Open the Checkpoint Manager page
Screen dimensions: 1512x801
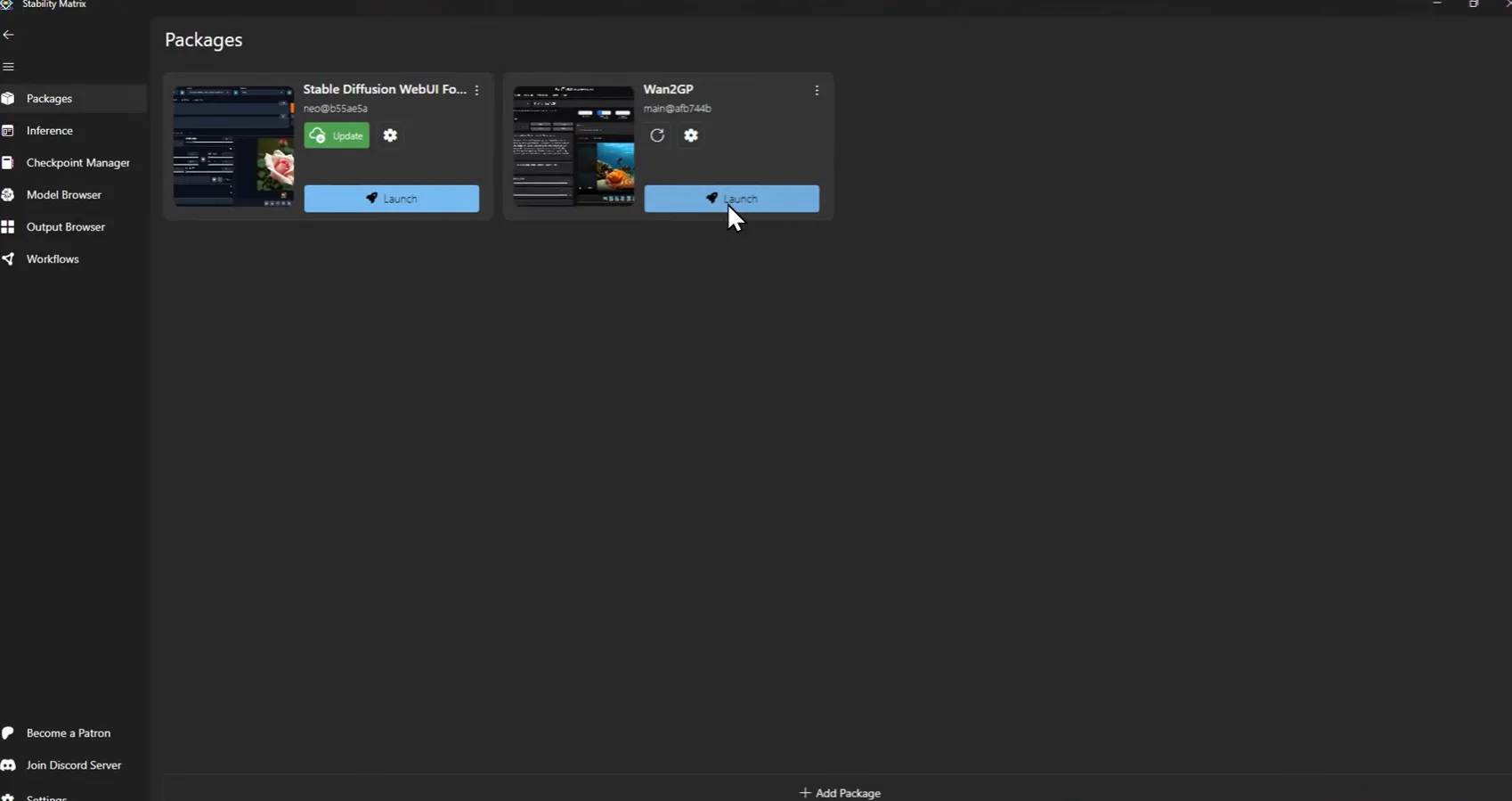[x=73, y=163]
